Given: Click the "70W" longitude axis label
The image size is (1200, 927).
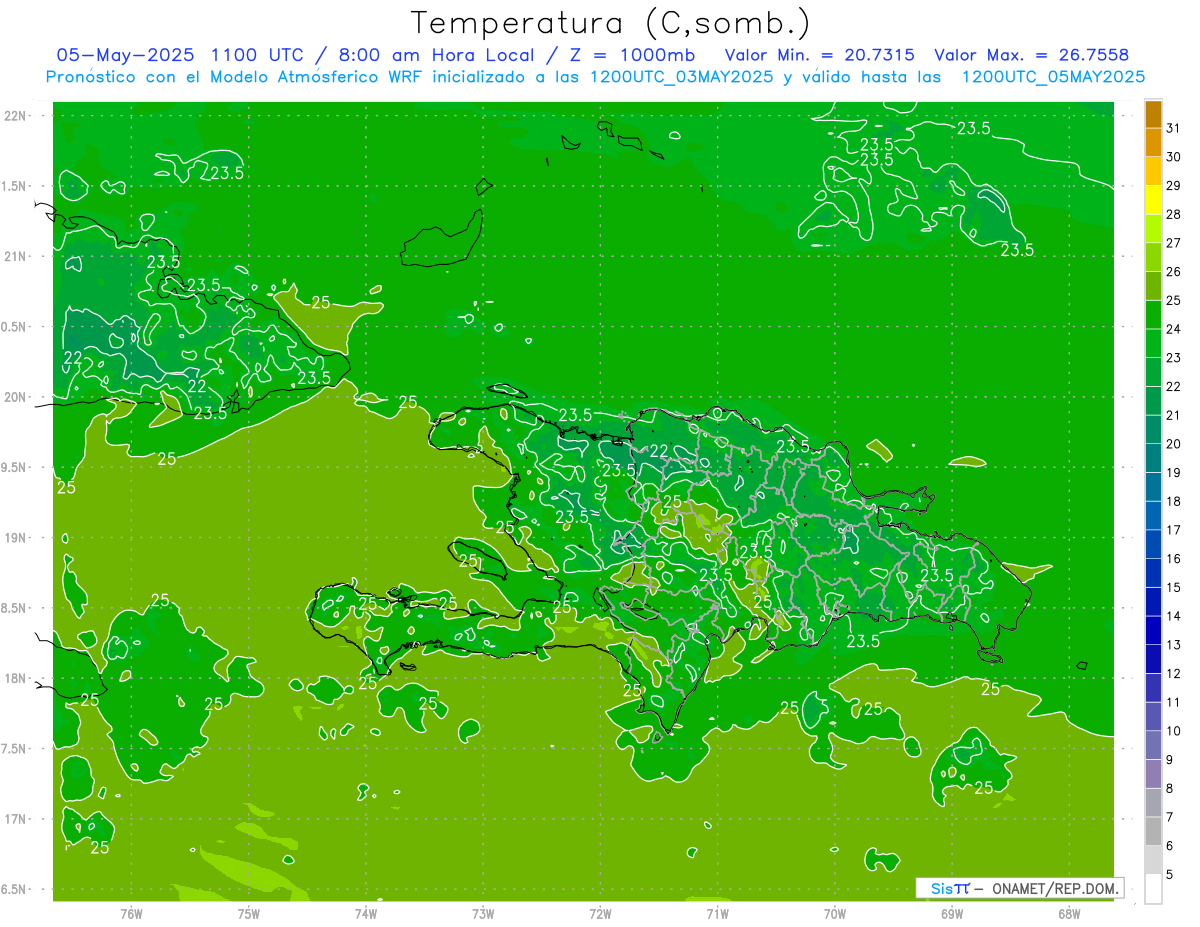Looking at the screenshot, I should 835,914.
